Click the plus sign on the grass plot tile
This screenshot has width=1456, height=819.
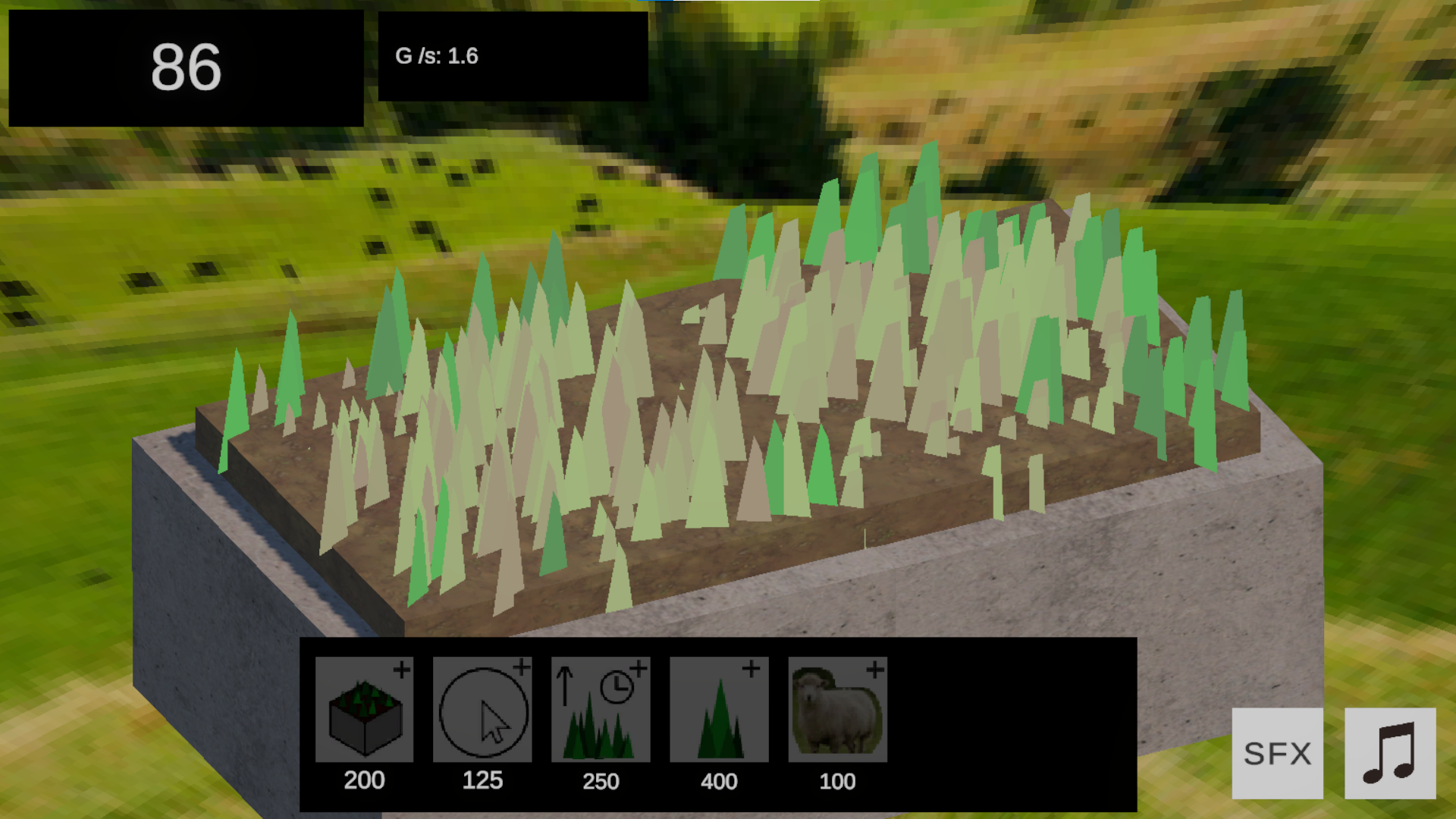tap(402, 669)
